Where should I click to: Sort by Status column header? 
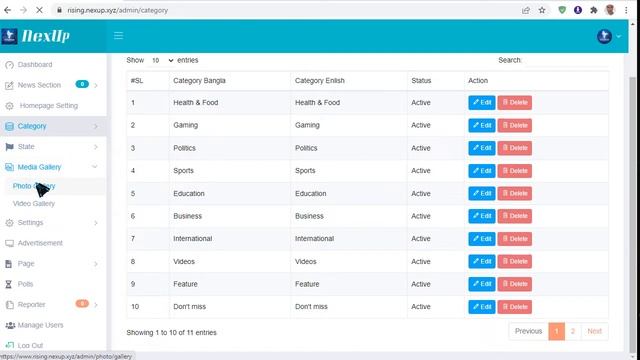click(436, 81)
